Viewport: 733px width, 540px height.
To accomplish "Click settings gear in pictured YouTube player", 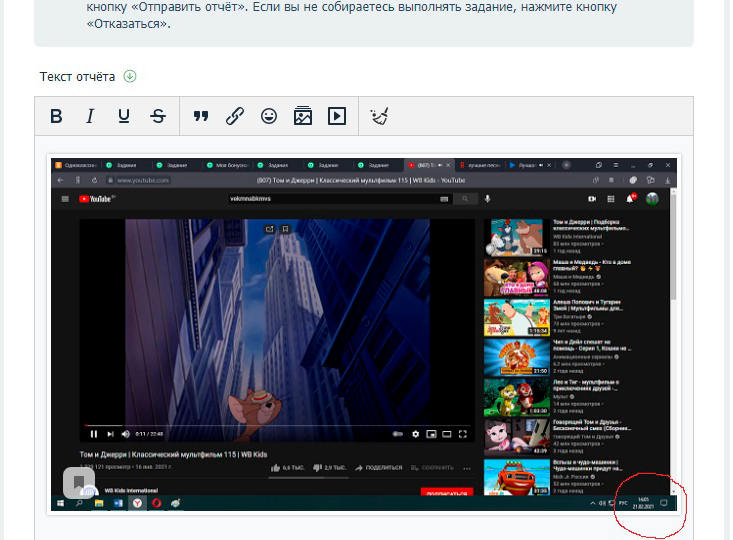I will click(415, 434).
